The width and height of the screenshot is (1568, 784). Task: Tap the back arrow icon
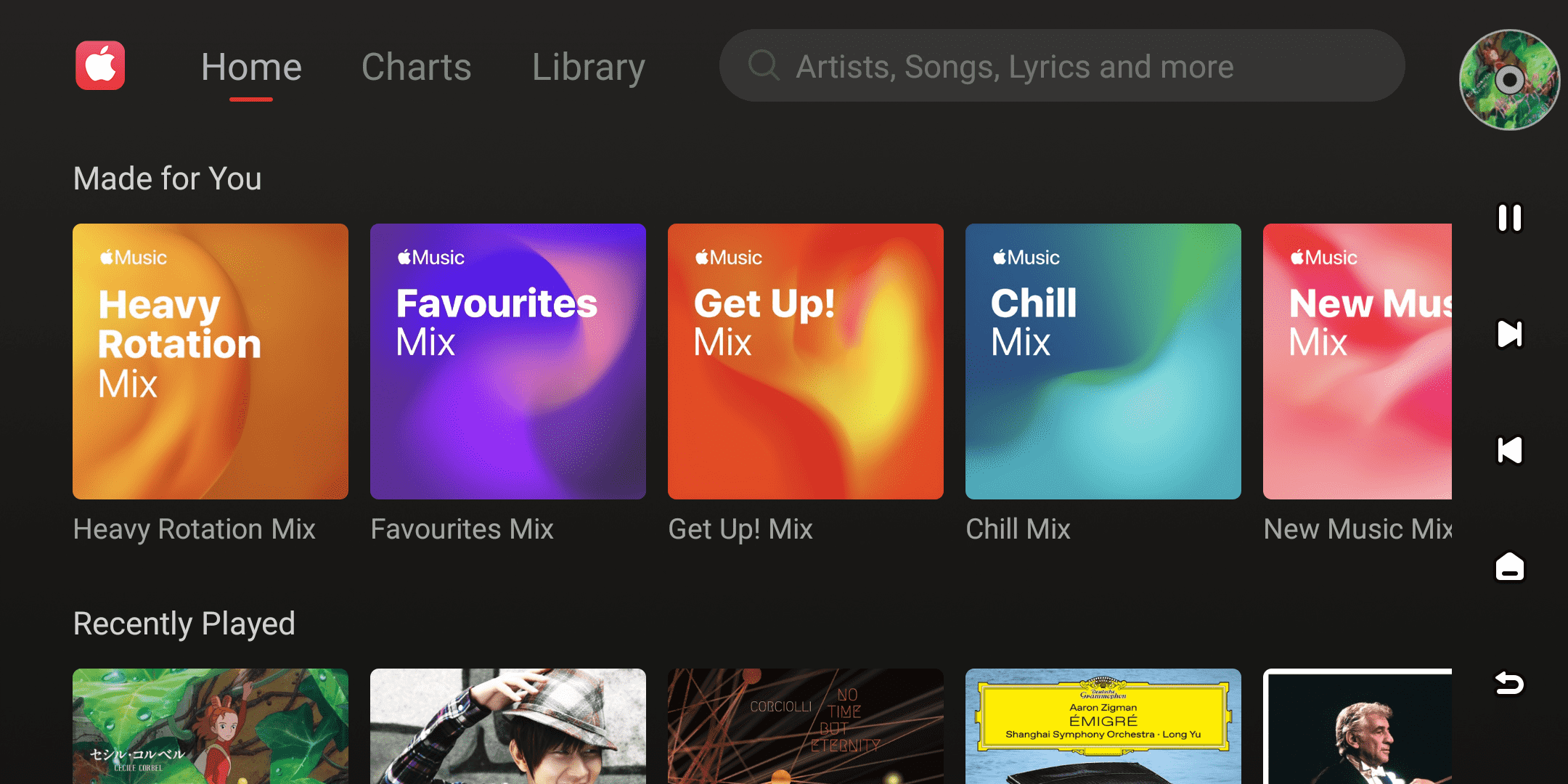1509,683
